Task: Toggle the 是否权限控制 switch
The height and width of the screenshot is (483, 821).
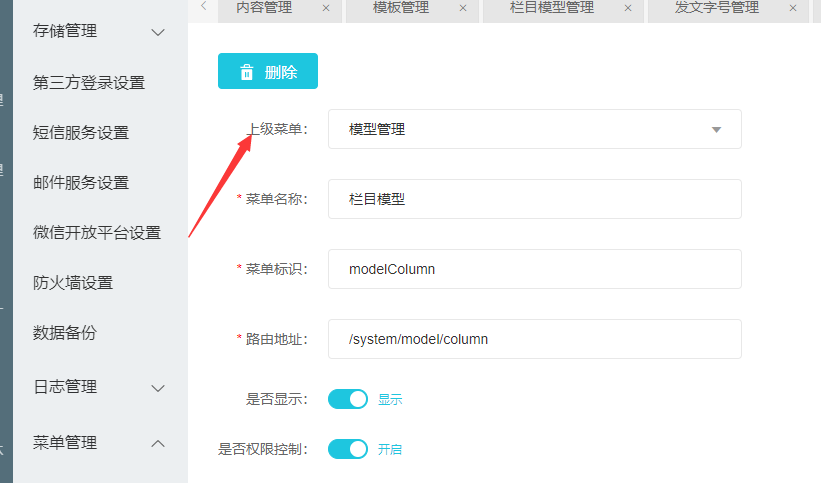Action: click(x=348, y=449)
